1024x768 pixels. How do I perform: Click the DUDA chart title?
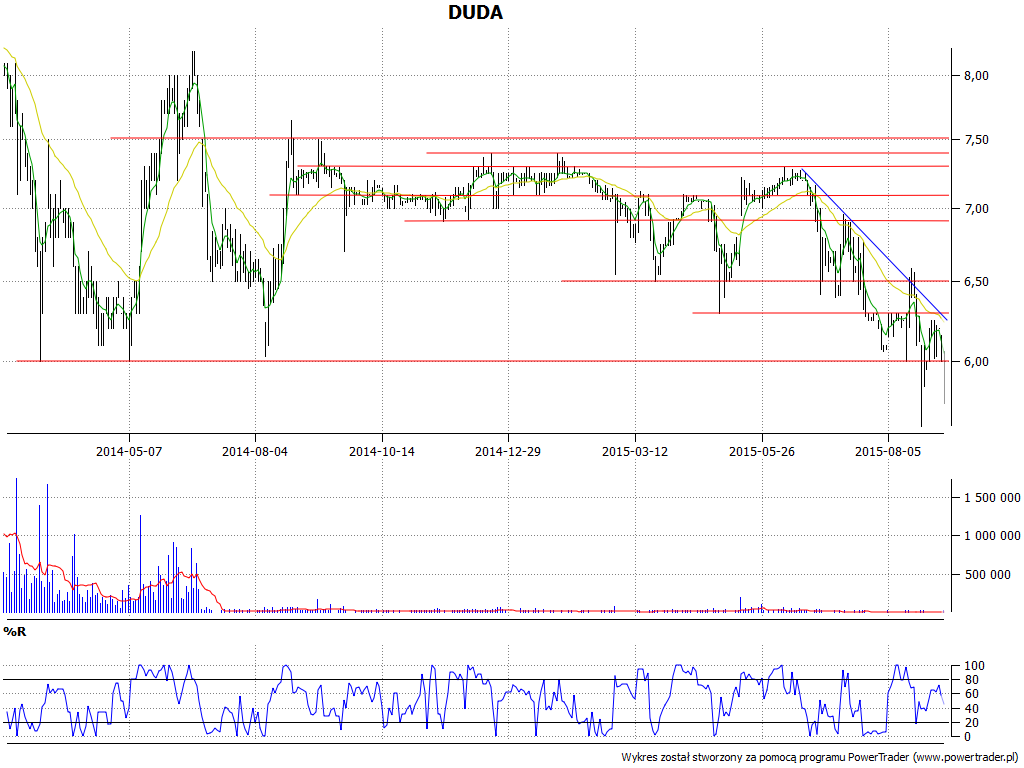coord(475,12)
